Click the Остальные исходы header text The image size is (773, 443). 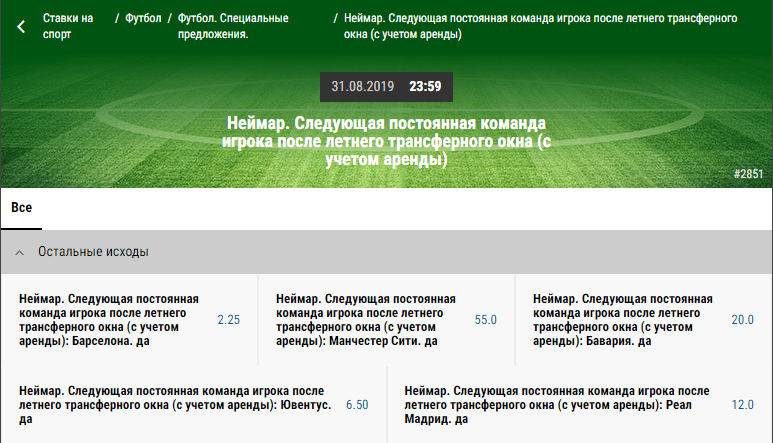93,251
